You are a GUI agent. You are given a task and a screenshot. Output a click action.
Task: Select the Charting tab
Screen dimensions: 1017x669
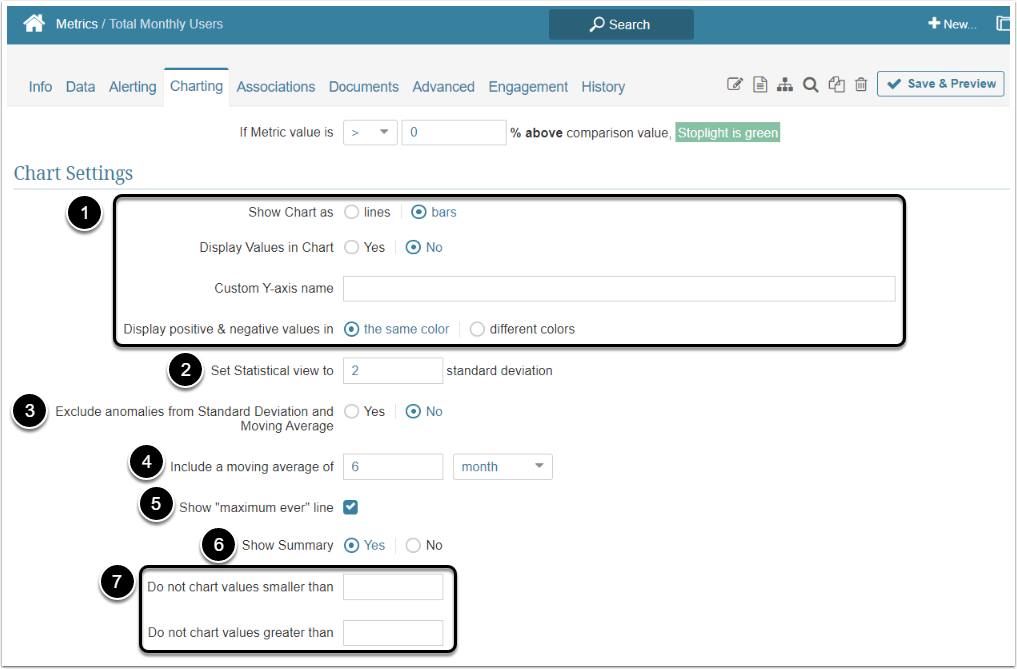(197, 86)
